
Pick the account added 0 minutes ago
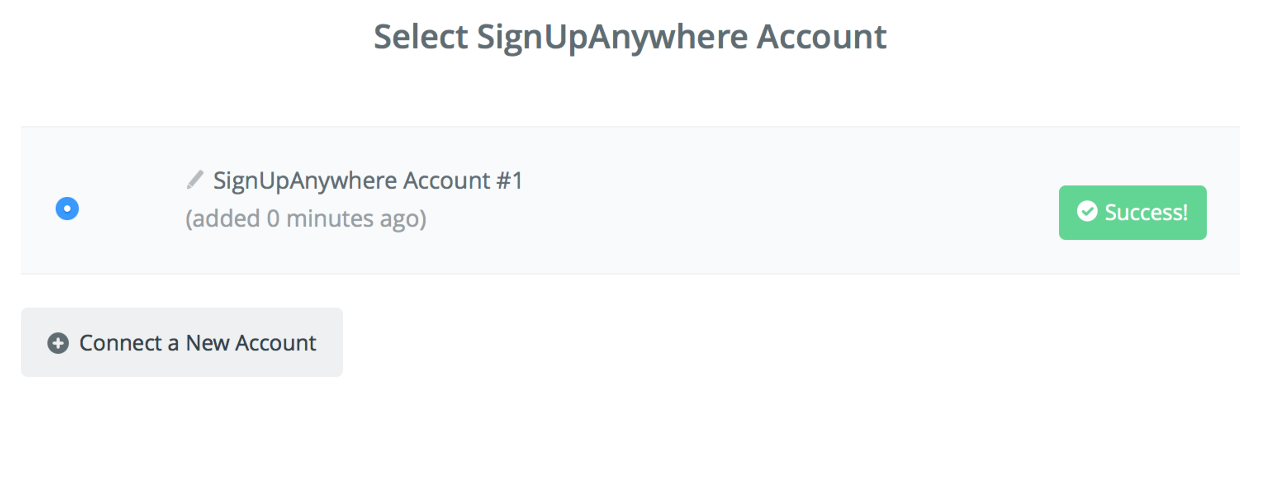pyautogui.click(x=67, y=208)
